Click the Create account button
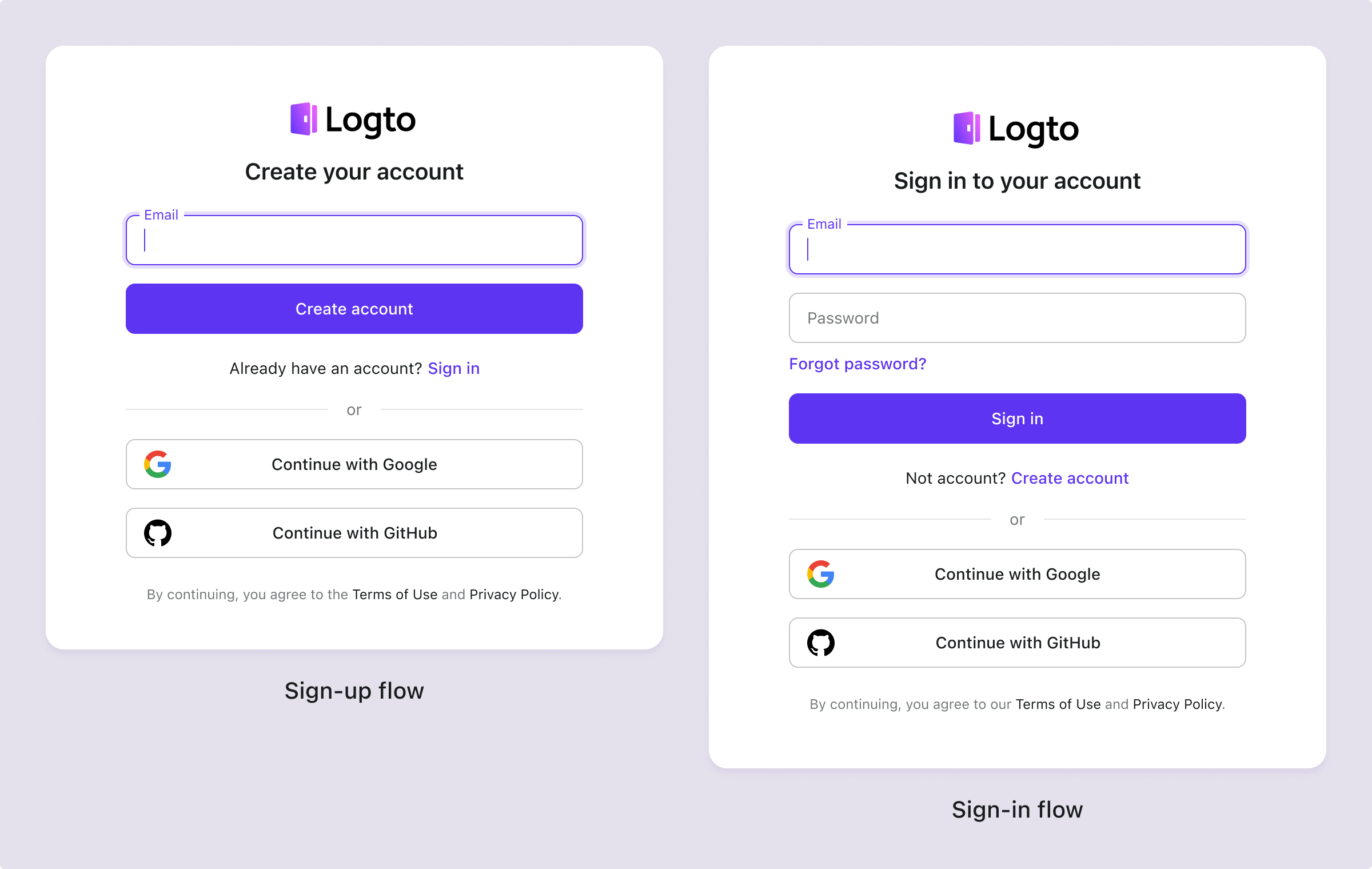 [x=353, y=308]
